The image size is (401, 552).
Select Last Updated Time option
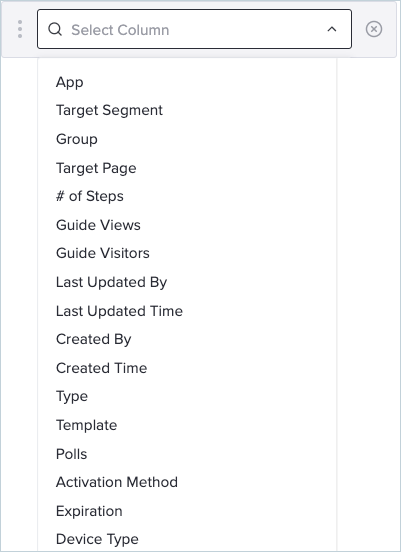(x=119, y=311)
